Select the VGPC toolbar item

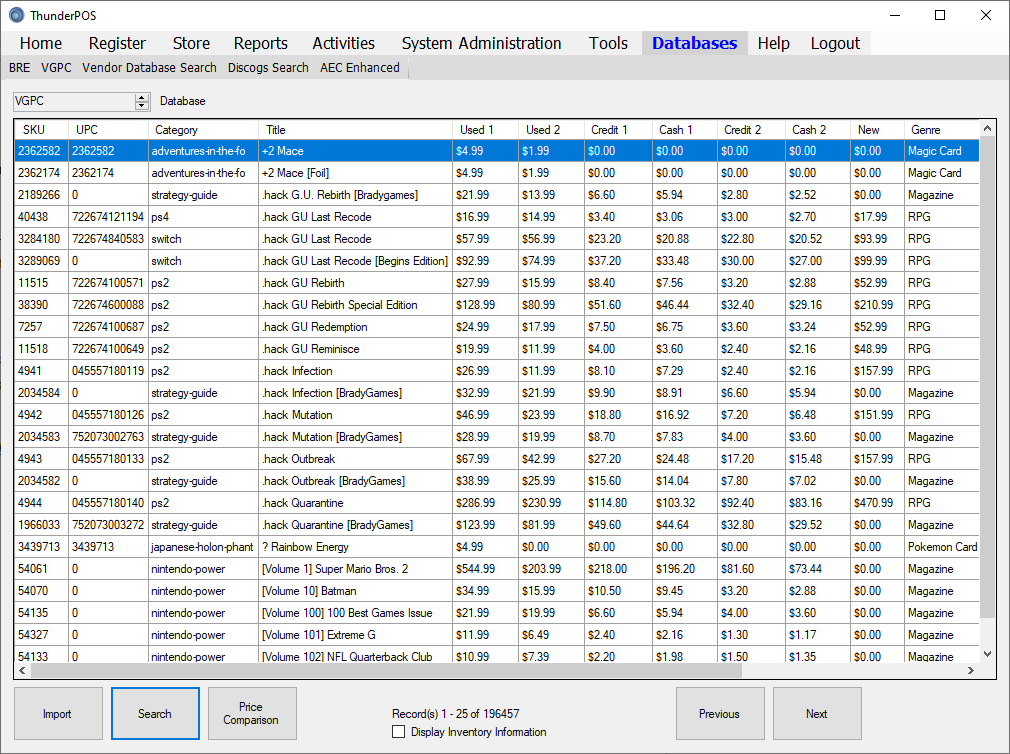pos(56,68)
